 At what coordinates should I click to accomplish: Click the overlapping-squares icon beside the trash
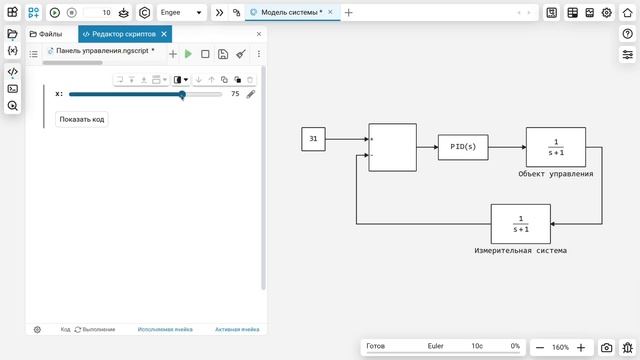(238, 80)
